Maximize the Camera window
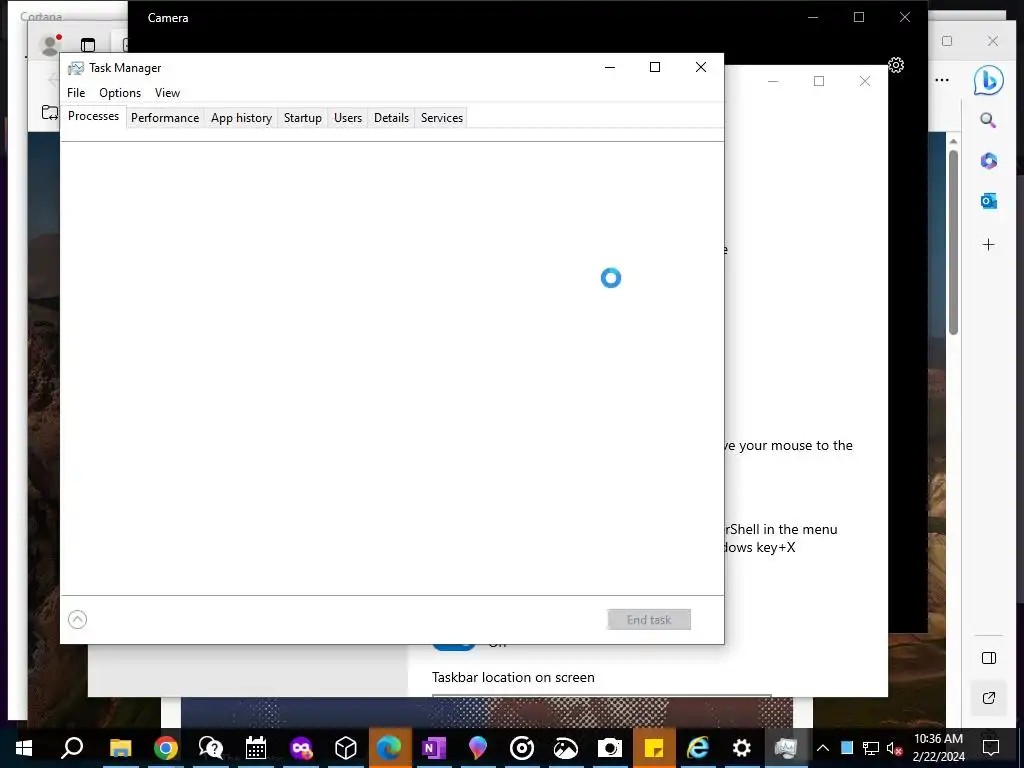The width and height of the screenshot is (1024, 768). [x=859, y=18]
